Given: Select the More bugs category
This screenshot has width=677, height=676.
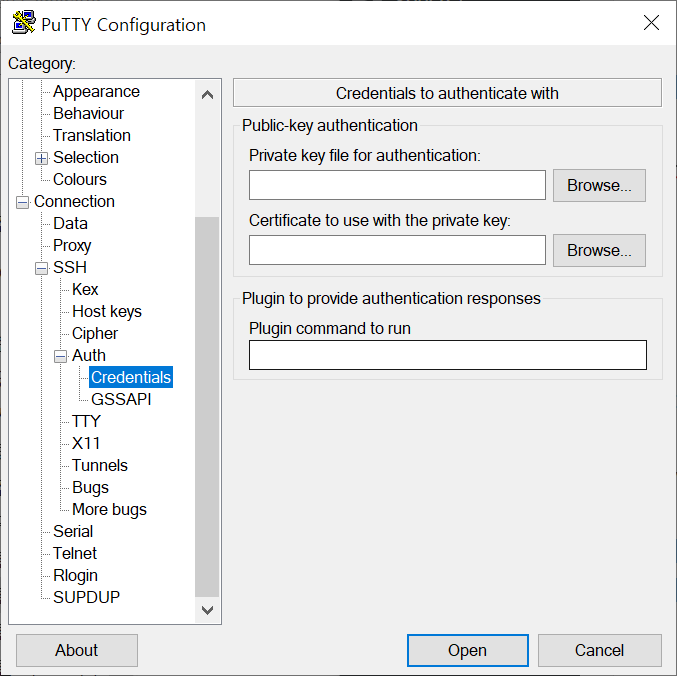Looking at the screenshot, I should pyautogui.click(x=109, y=510).
